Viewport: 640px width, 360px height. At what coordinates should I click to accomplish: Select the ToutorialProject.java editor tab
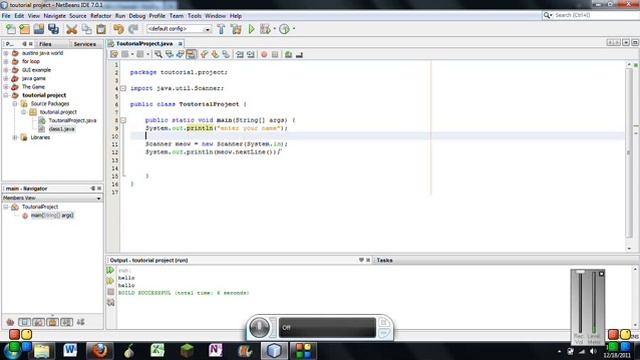click(x=144, y=43)
